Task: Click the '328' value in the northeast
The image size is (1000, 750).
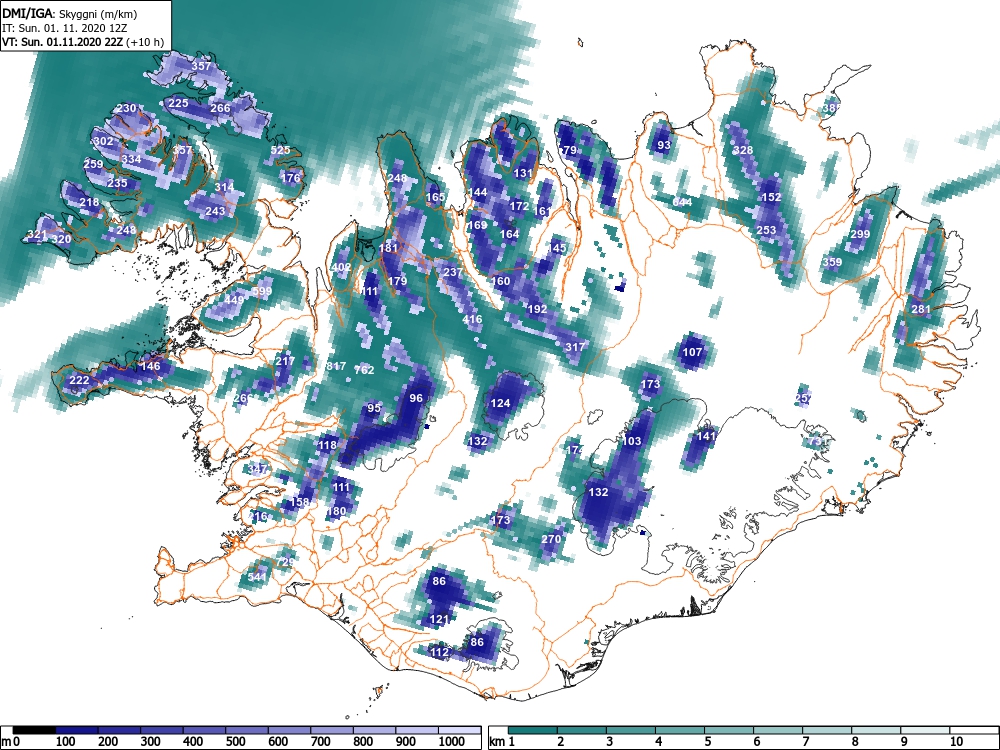Action: click(742, 151)
